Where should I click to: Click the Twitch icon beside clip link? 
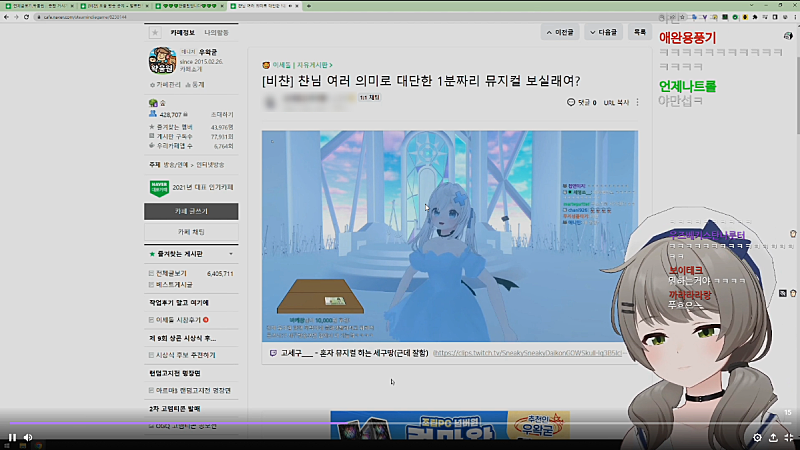(x=272, y=353)
